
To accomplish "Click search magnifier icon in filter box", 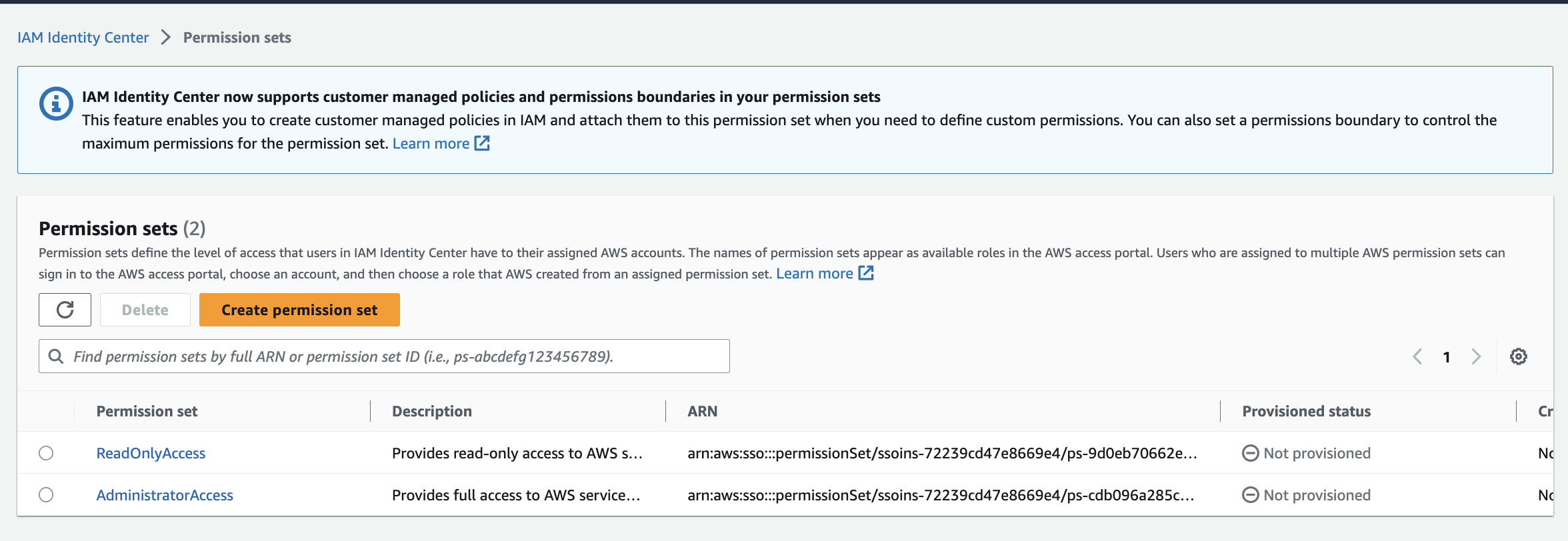I will (57, 356).
